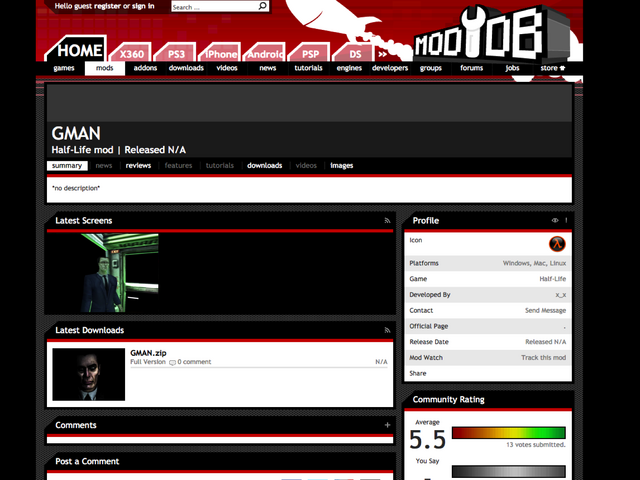
Task: Open the store menu item
Action: 553,68
